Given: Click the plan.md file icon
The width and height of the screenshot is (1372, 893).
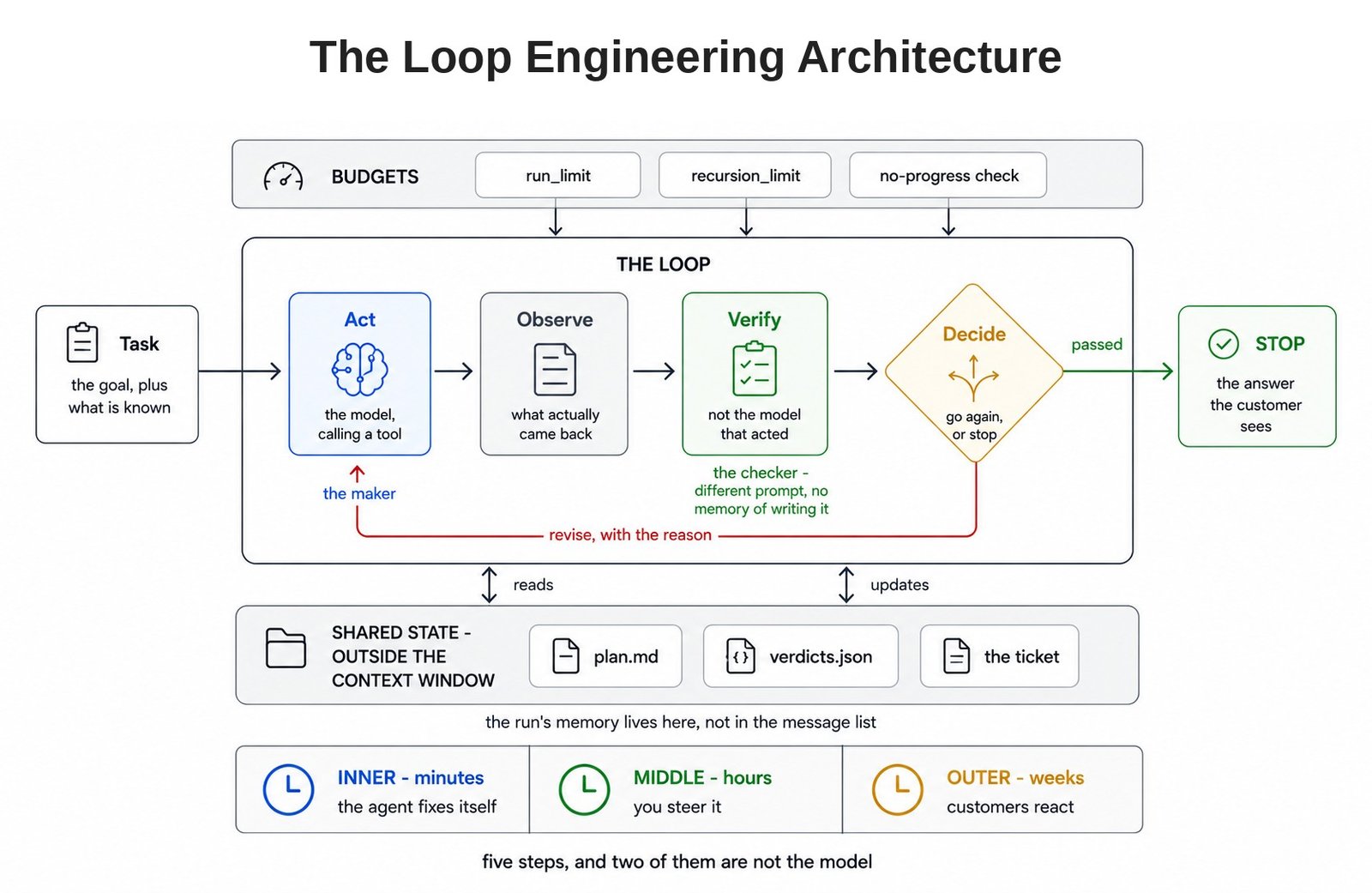Looking at the screenshot, I should (x=566, y=656).
